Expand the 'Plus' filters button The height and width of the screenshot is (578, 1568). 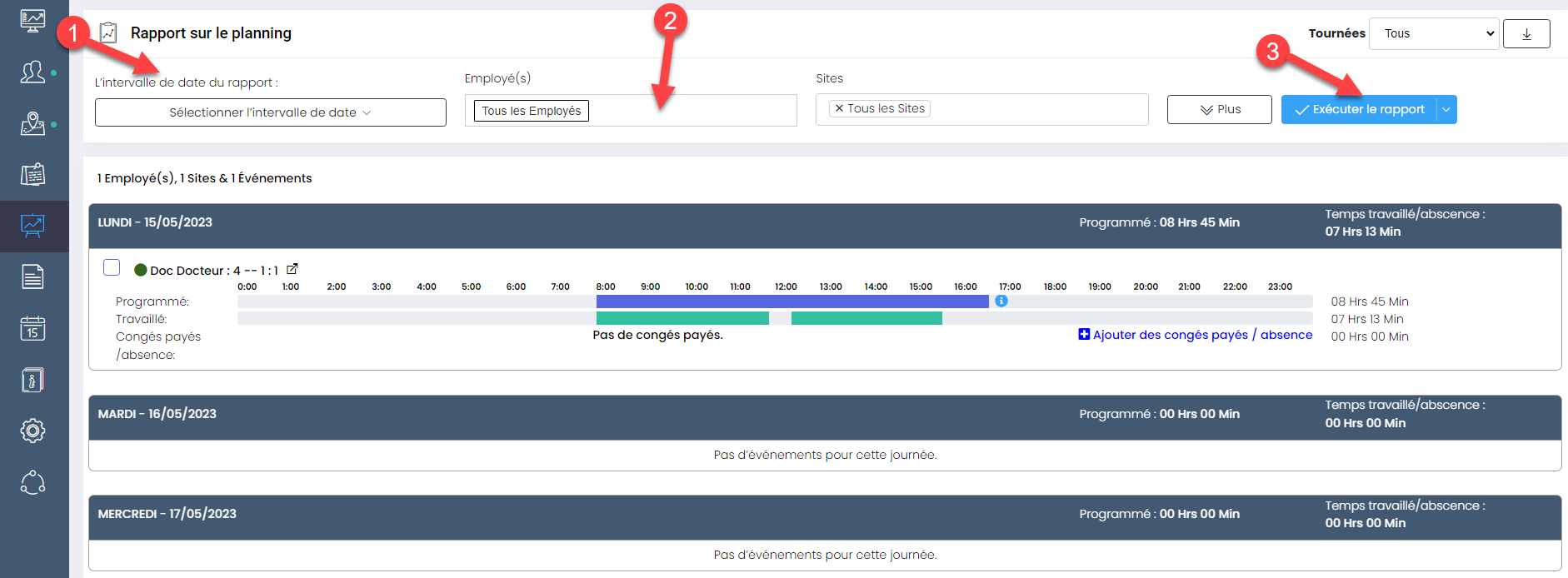1219,110
